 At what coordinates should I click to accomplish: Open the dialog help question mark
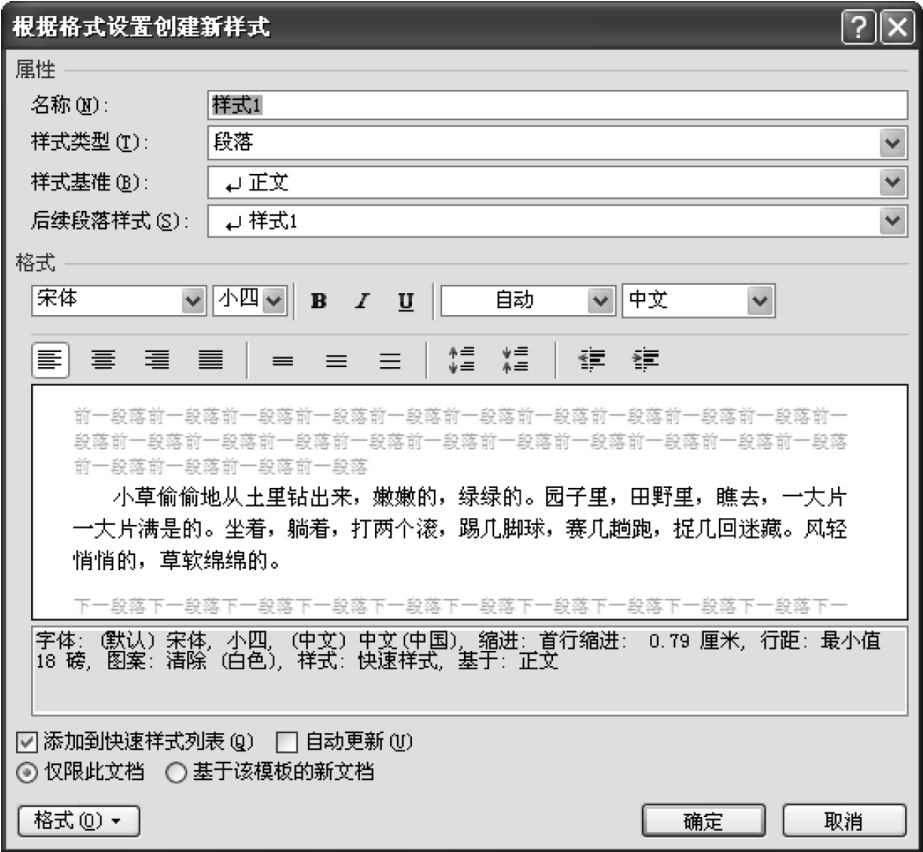tap(859, 27)
